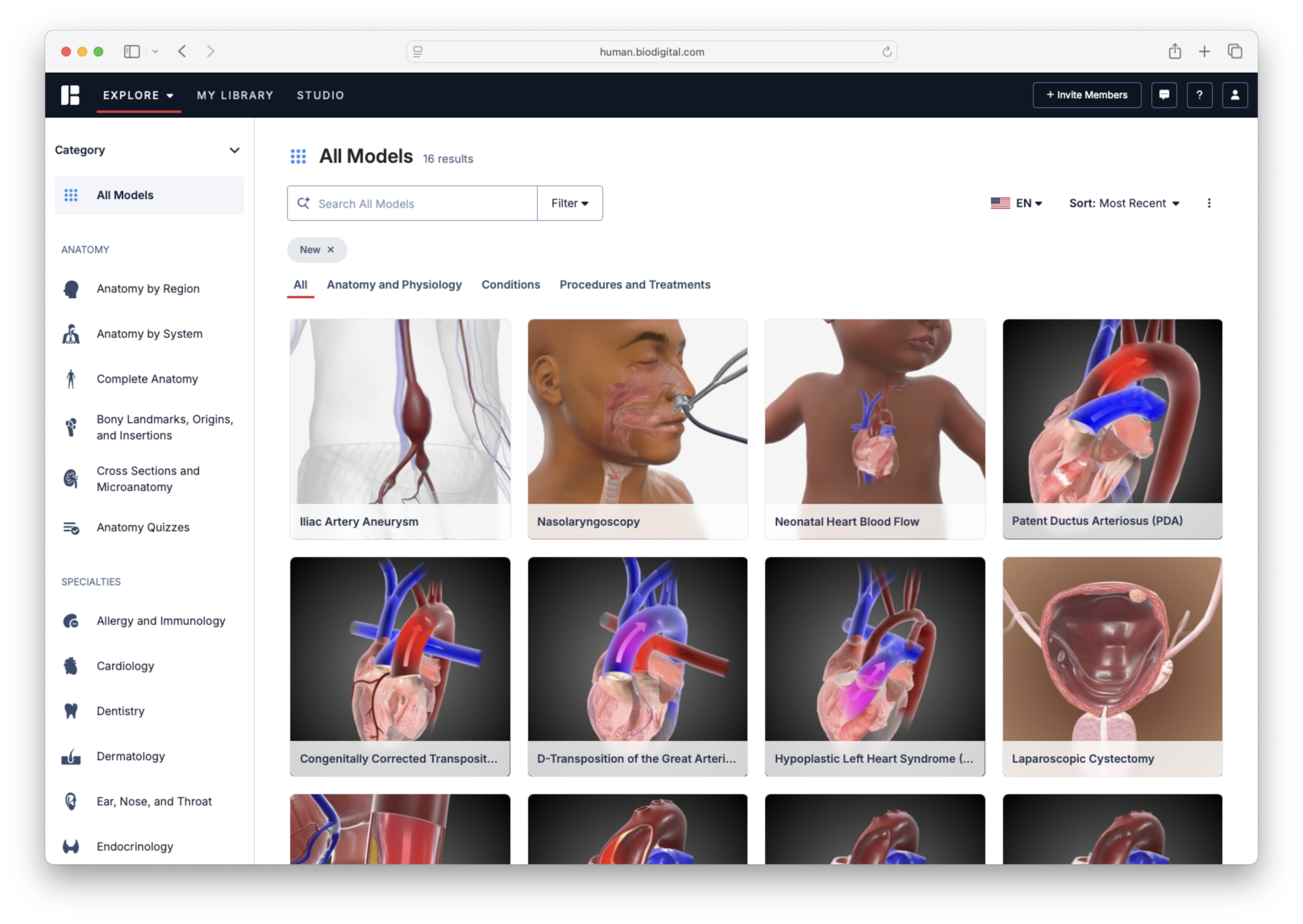Click the Bony Landmarks bone icon
This screenshot has width=1303, height=924.
point(71,427)
